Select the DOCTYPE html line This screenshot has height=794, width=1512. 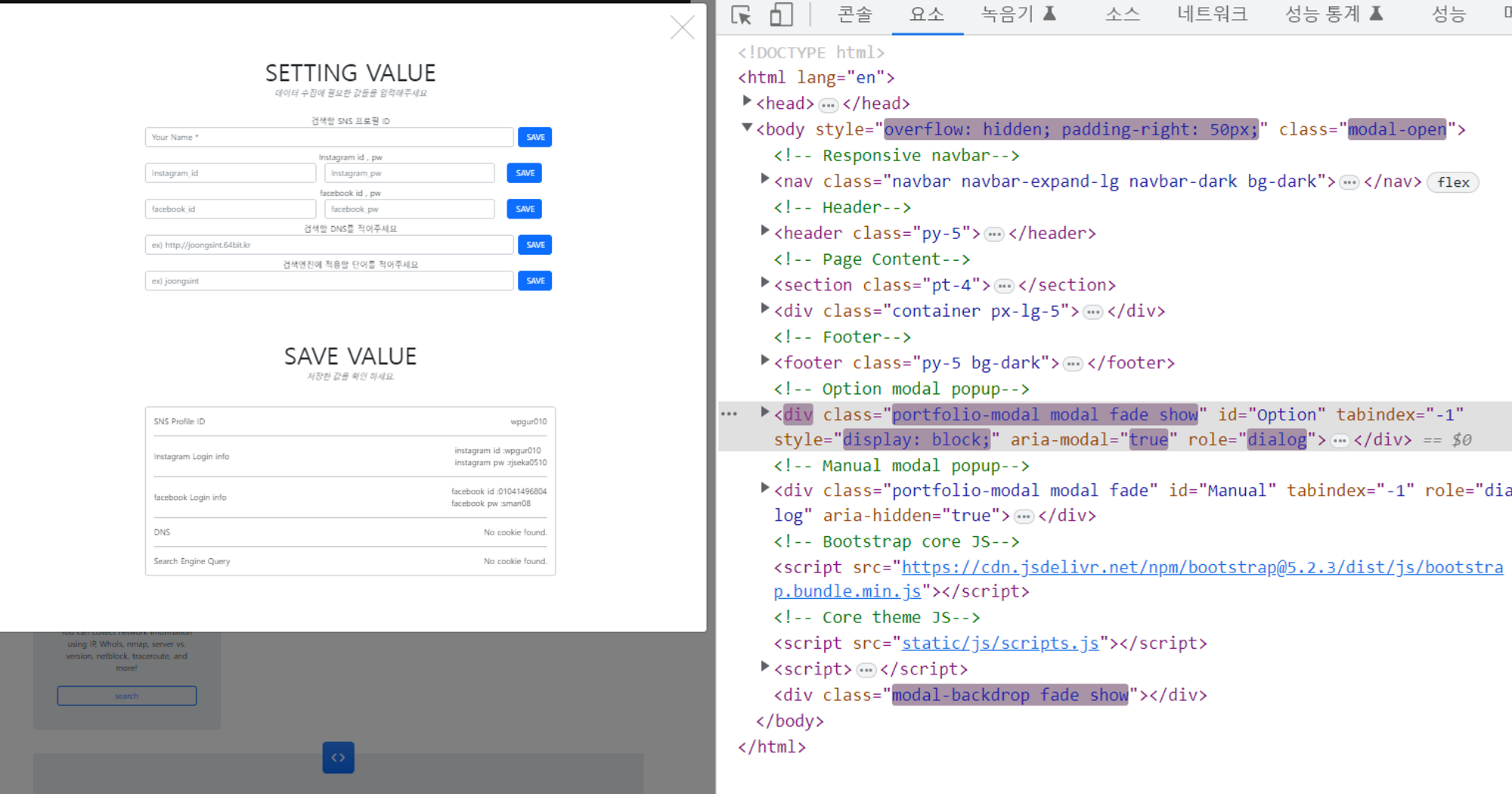pyautogui.click(x=811, y=52)
